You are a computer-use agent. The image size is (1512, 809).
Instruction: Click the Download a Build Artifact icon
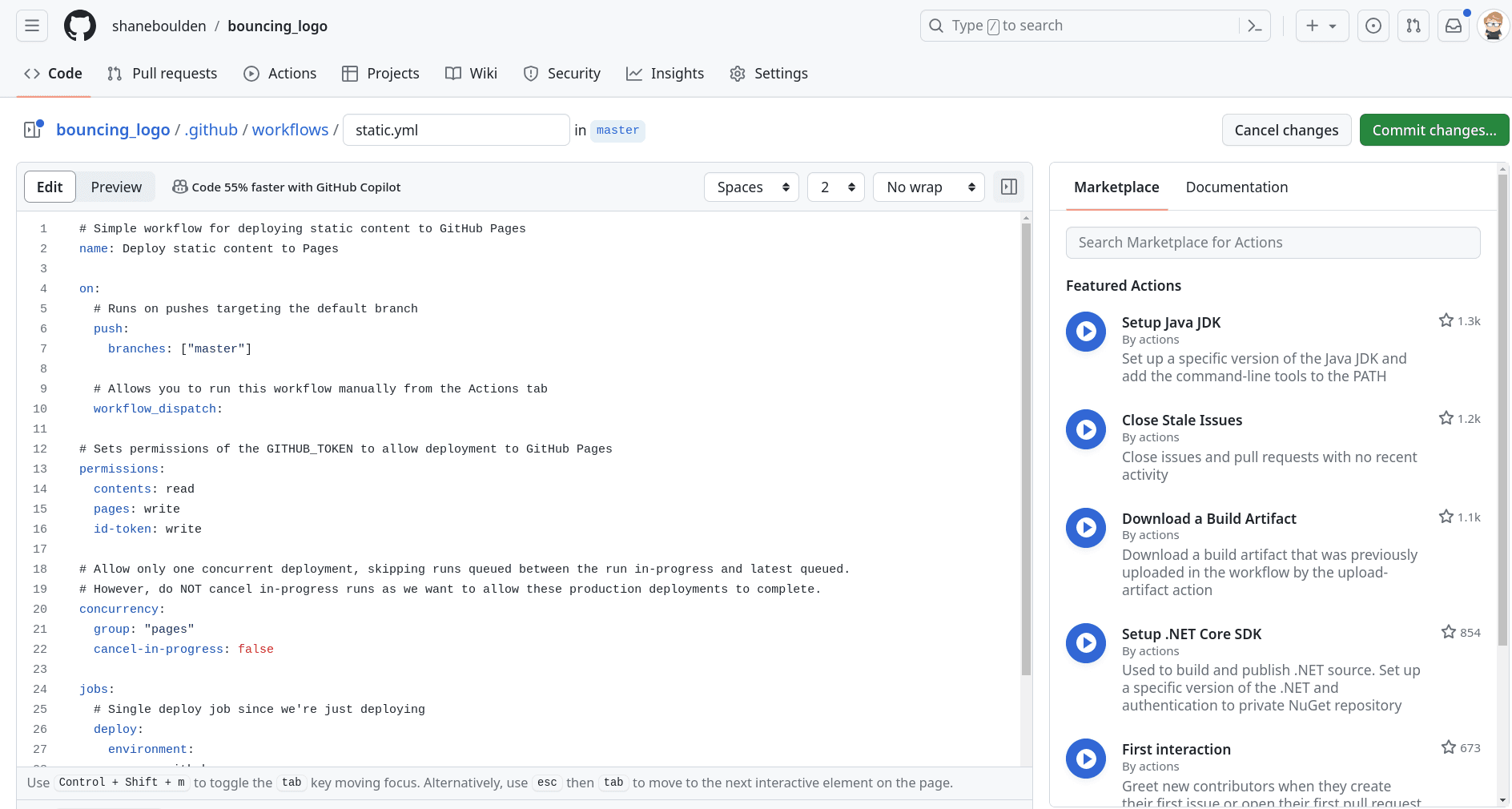pyautogui.click(x=1086, y=528)
